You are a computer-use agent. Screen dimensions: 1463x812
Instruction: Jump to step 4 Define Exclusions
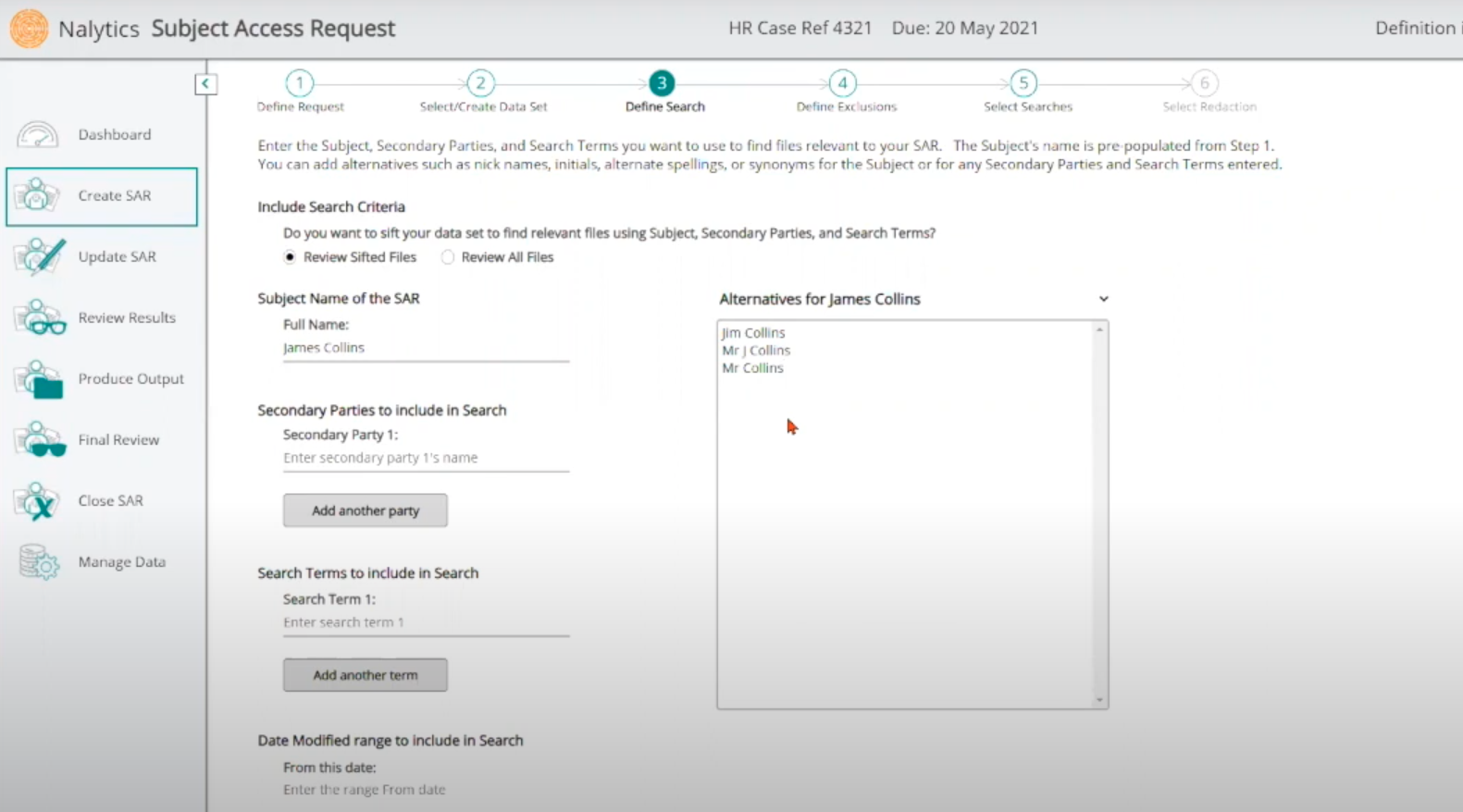[x=842, y=83]
